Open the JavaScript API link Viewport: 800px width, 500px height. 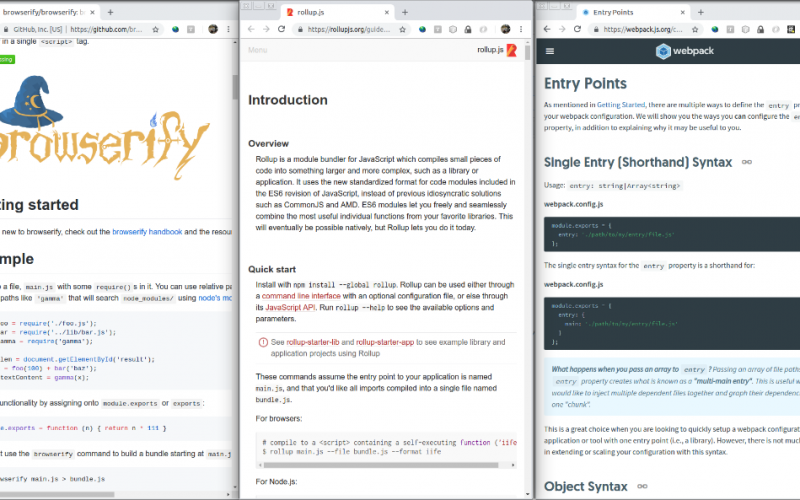(x=290, y=308)
